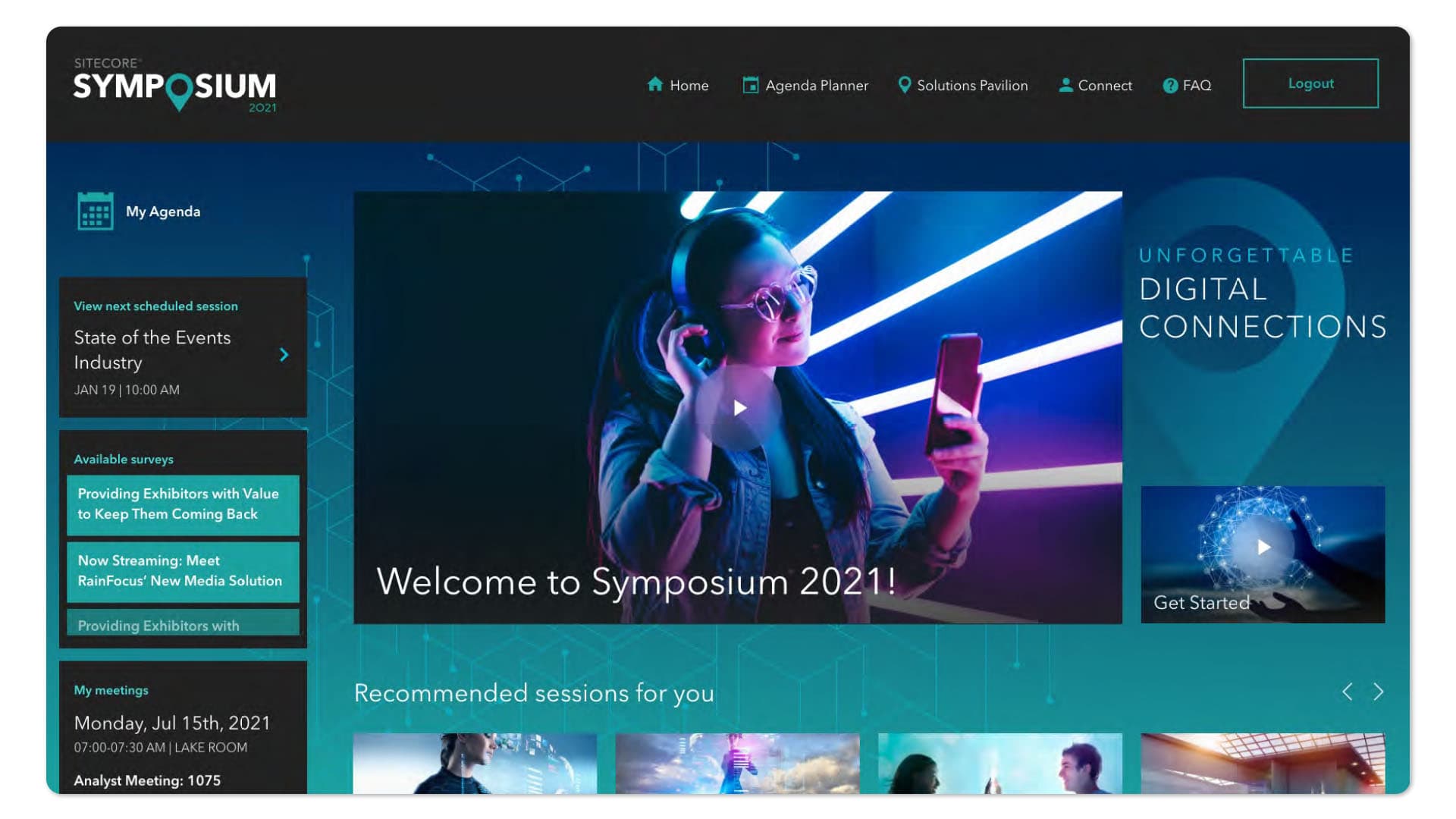Click the Recommended sessions for you heading
Viewport: 1456px width, 819px height.
point(534,693)
